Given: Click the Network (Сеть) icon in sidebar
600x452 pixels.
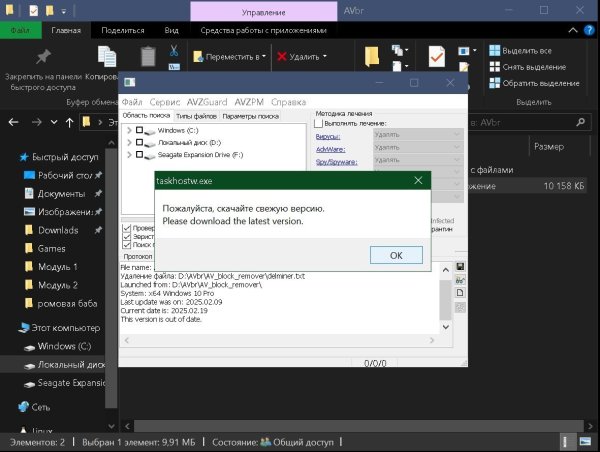Looking at the screenshot, I should pyautogui.click(x=23, y=407).
